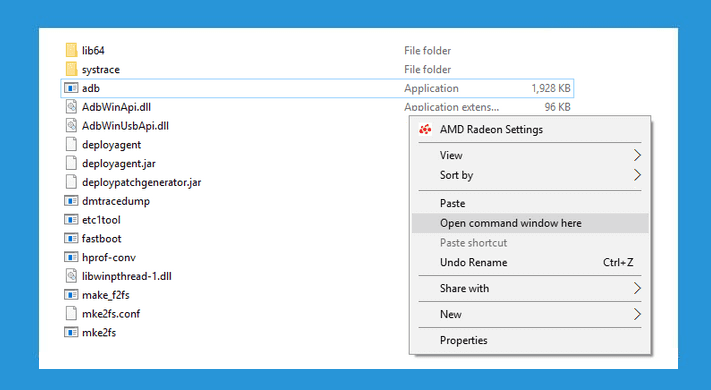Click Application extens... type of AdbWinApi.dll

click(451, 107)
